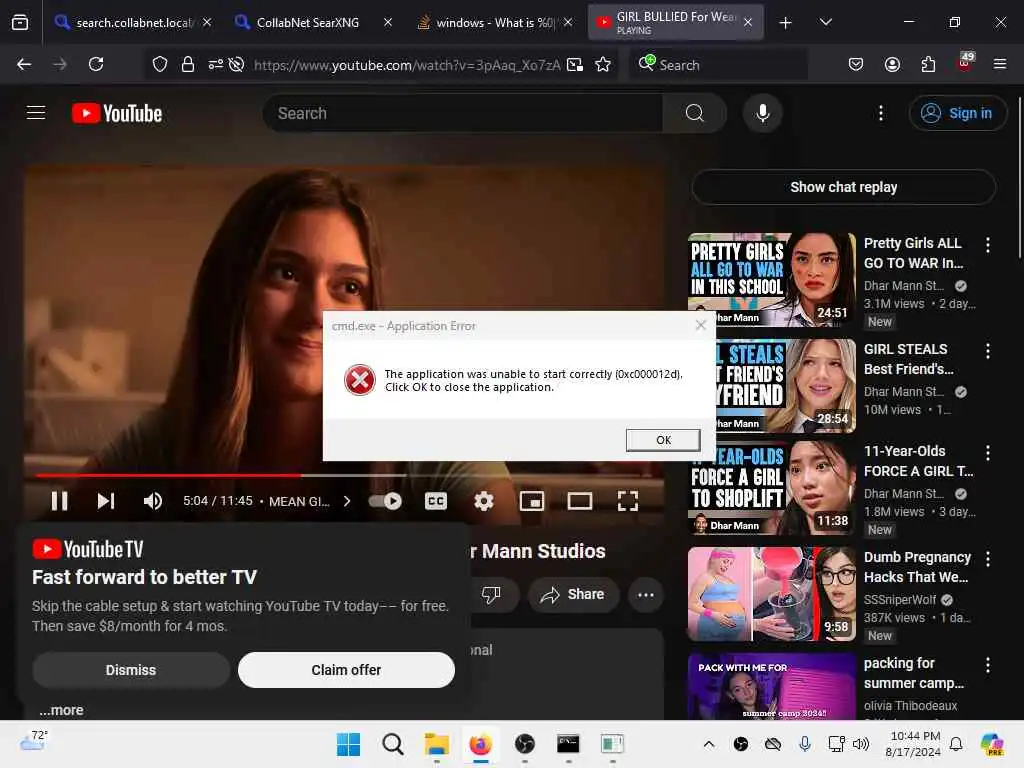
Task: Open options for GIRL STEALS Best Friend's
Action: click(x=987, y=351)
